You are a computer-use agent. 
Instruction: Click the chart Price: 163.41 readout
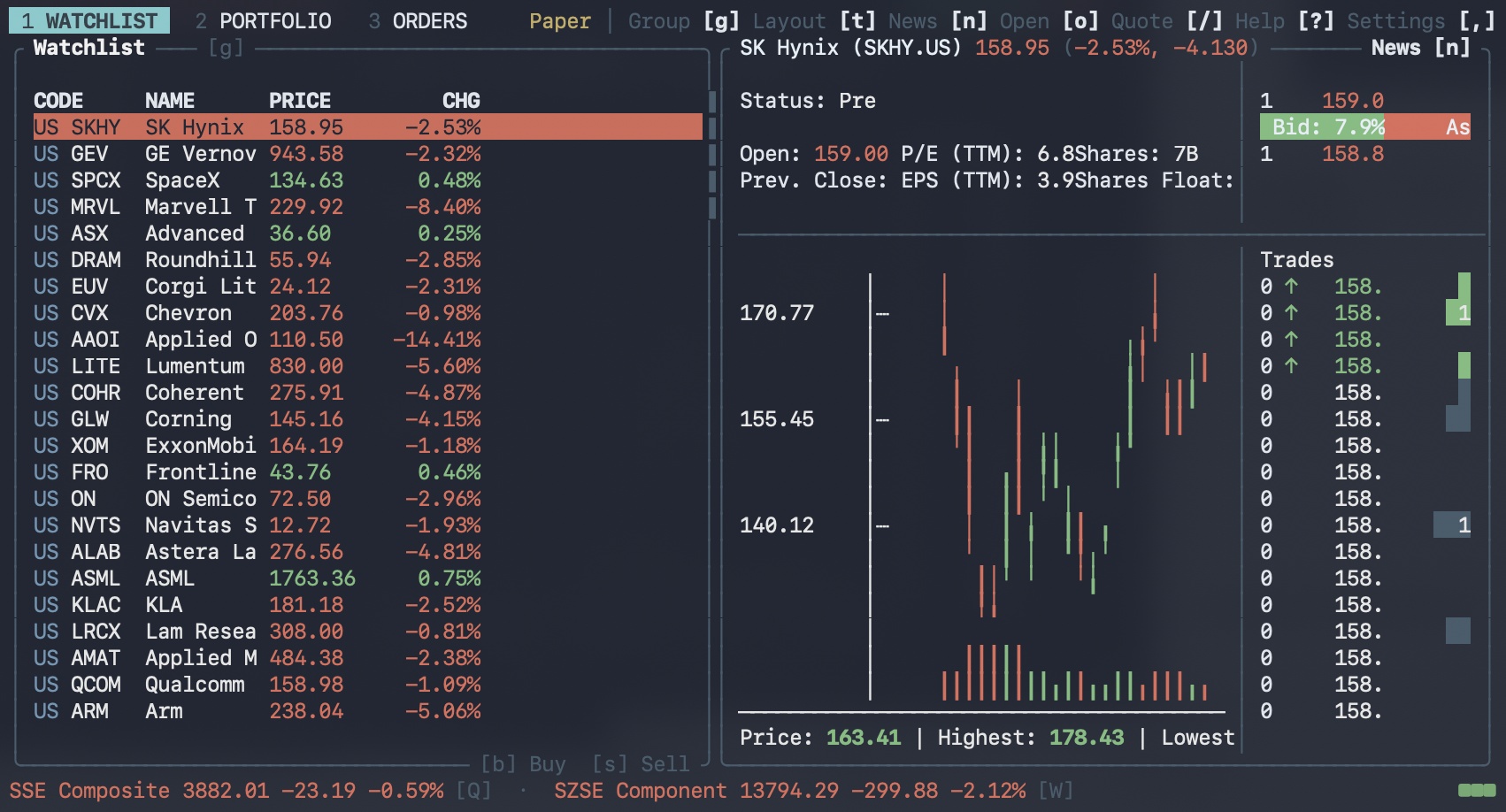(820, 737)
